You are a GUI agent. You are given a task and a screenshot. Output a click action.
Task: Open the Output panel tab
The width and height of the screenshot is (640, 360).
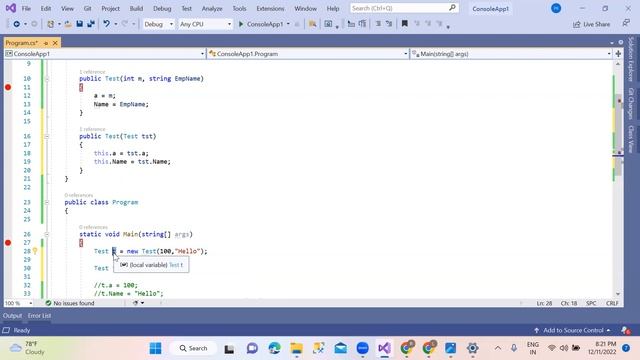[12, 316]
